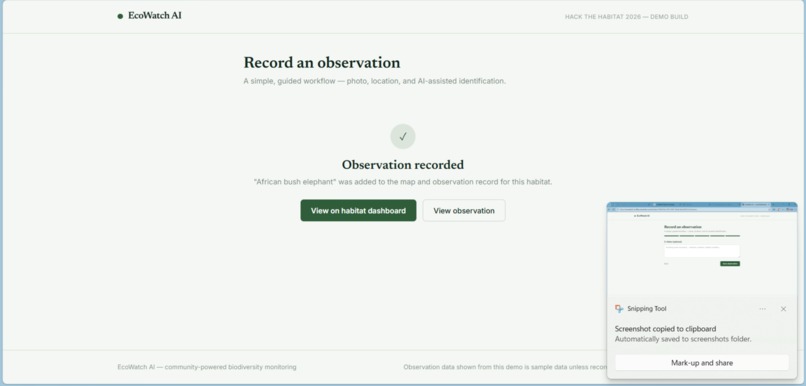806x386 pixels.
Task: Click the checkmark success icon
Action: pos(403,136)
